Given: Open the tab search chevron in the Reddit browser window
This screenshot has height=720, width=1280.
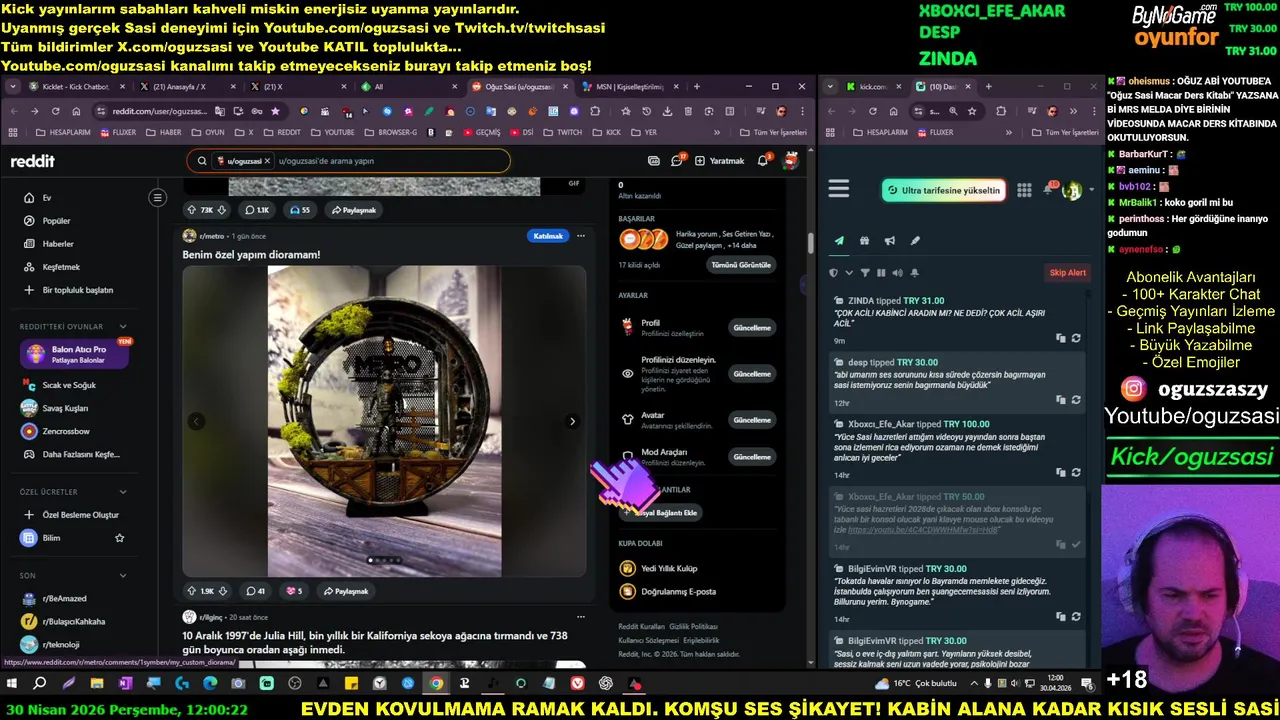Looking at the screenshot, I should [x=12, y=87].
